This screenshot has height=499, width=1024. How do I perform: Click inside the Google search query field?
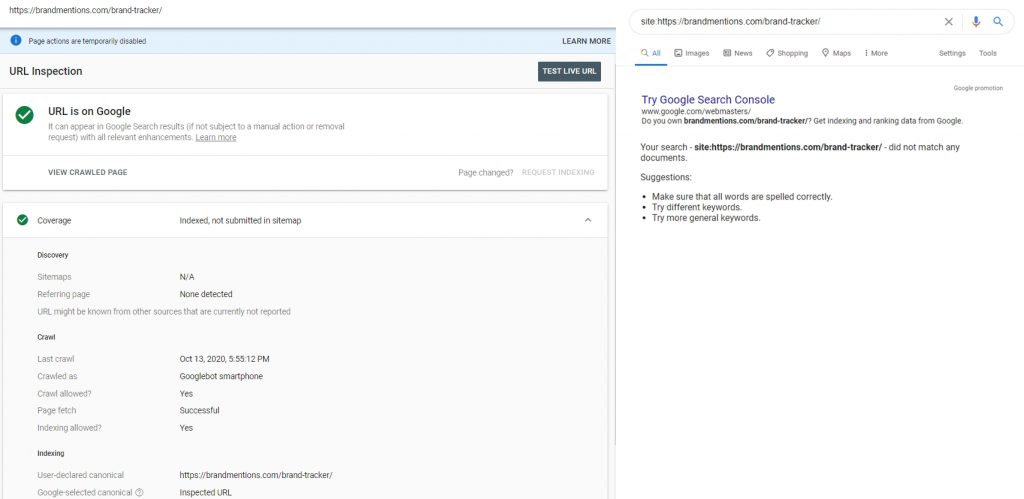(x=787, y=22)
